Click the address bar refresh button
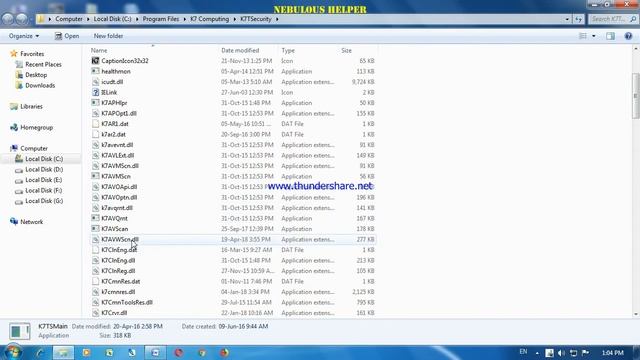The image size is (640, 360). pos(579,19)
